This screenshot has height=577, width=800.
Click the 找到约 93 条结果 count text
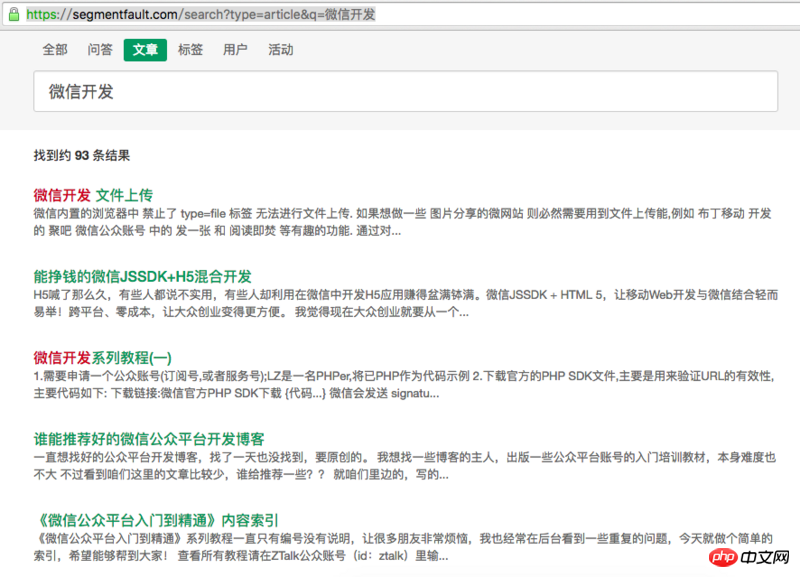tap(82, 155)
